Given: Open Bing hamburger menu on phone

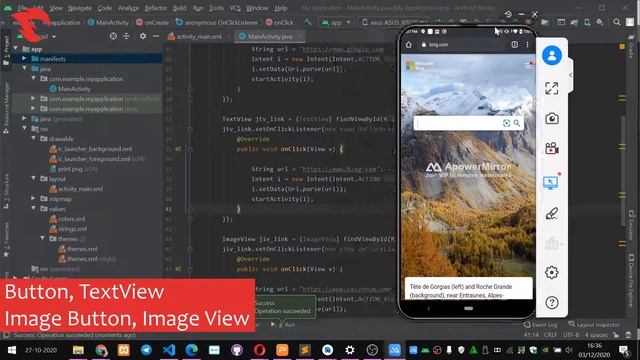Looking at the screenshot, I should 529,65.
